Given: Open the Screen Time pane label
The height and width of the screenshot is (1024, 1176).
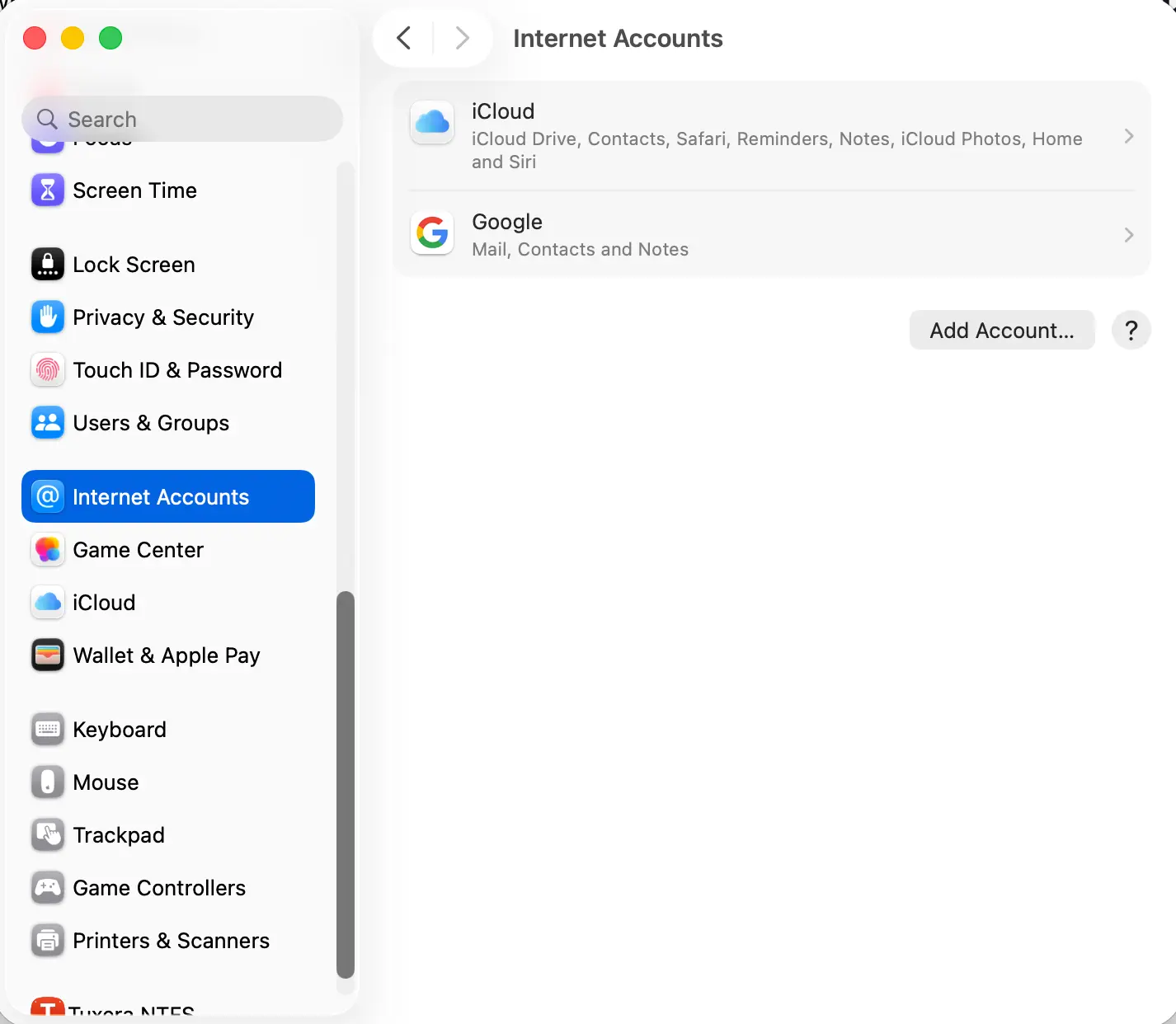Looking at the screenshot, I should pyautogui.click(x=135, y=190).
